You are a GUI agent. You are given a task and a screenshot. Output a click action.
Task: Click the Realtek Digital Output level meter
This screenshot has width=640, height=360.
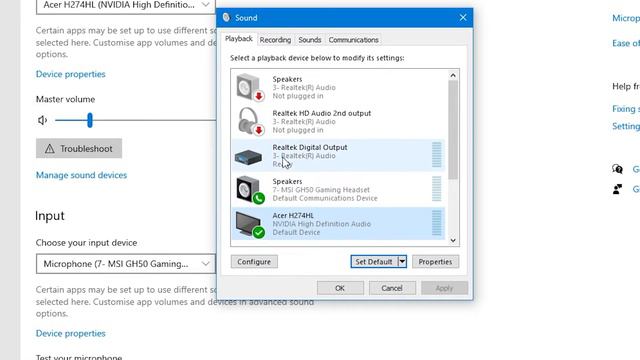point(436,155)
